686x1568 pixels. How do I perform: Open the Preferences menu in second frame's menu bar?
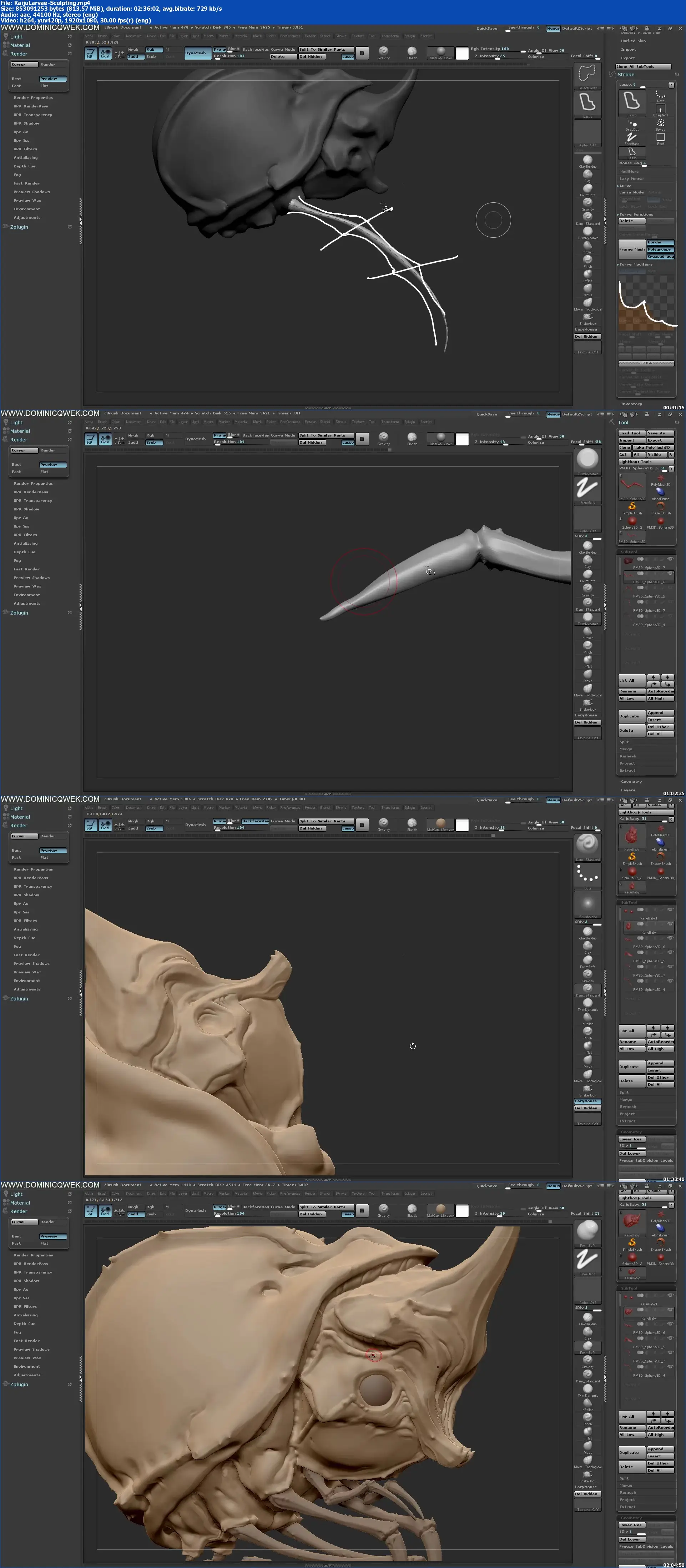(x=290, y=422)
